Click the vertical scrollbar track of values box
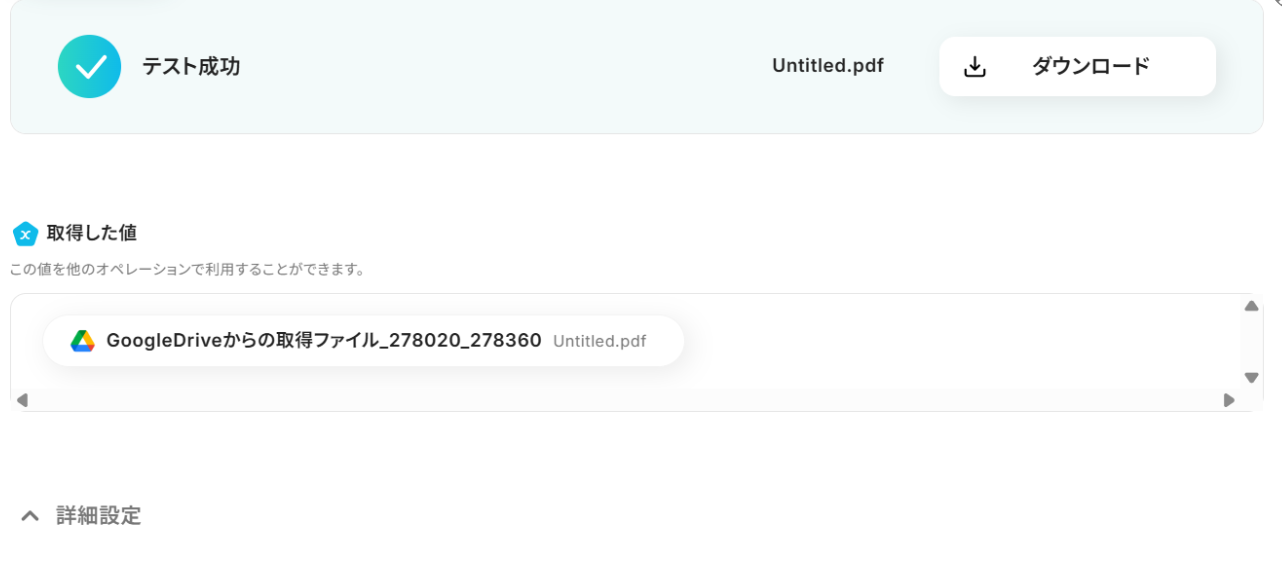Screen dimensions: 1282x583 pos(1251,342)
